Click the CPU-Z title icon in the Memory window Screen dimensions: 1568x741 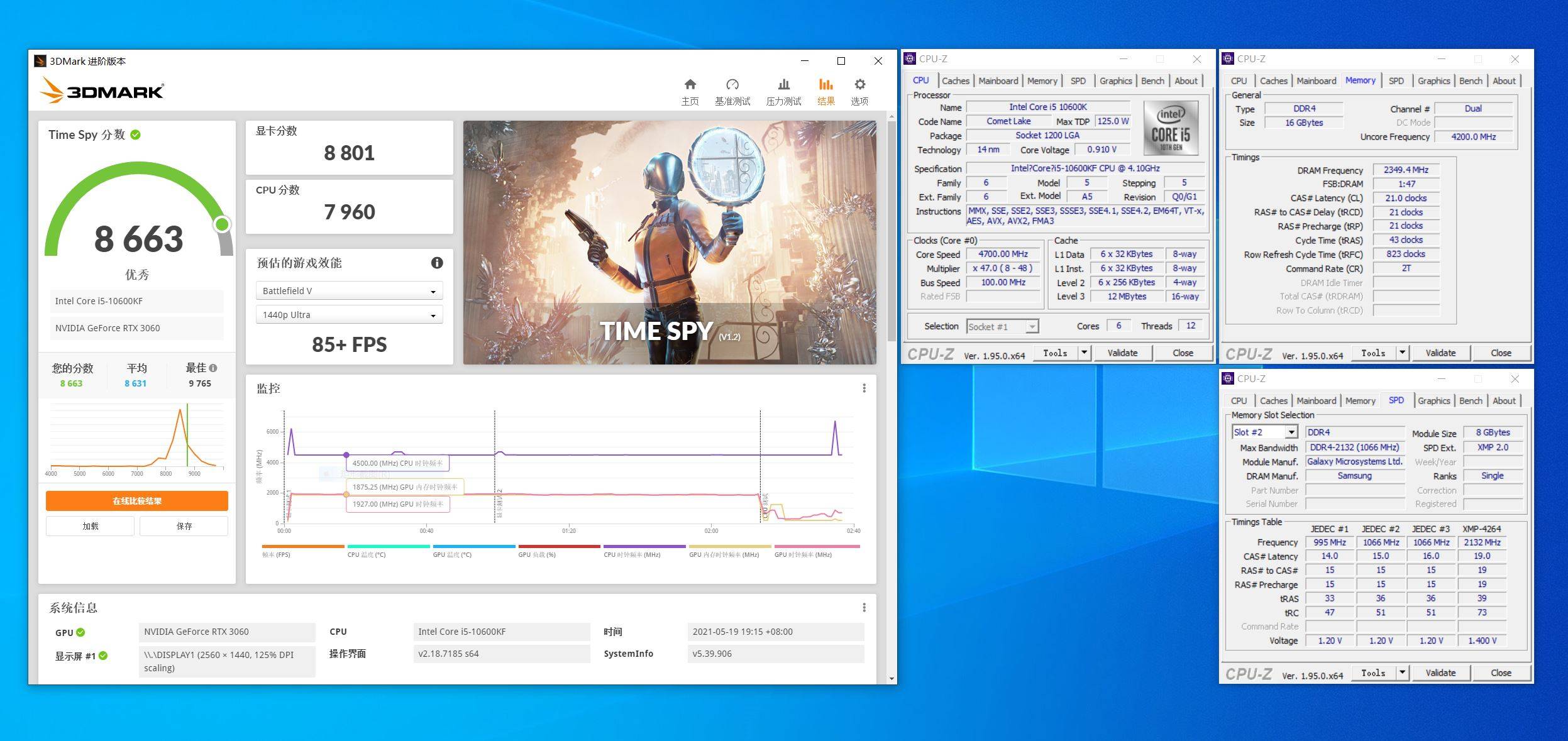click(x=1228, y=58)
